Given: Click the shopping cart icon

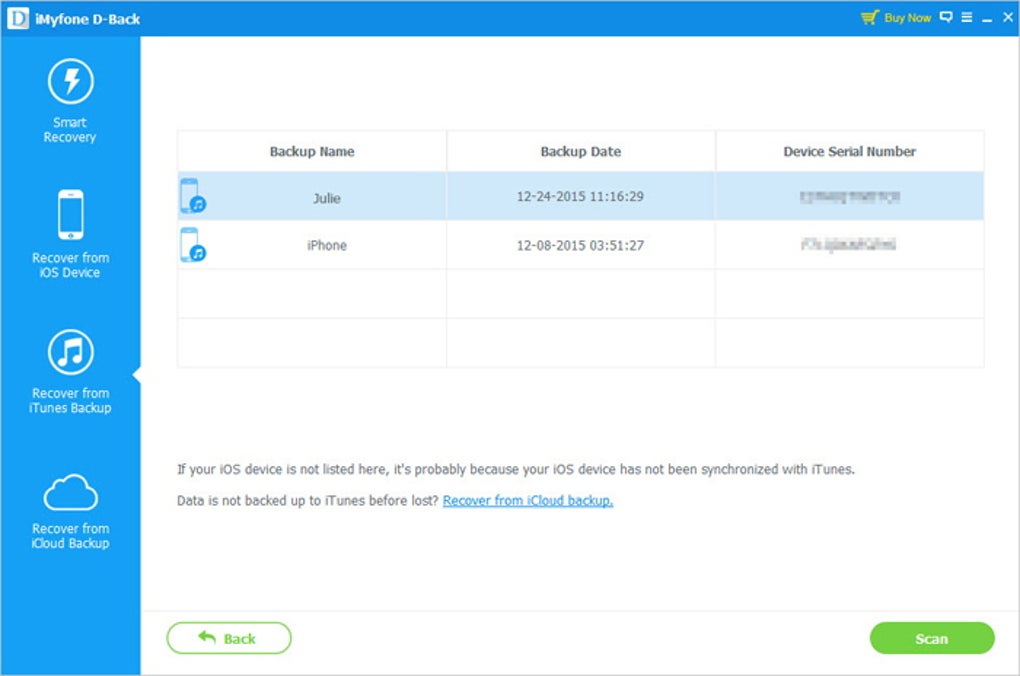Looking at the screenshot, I should tap(870, 18).
